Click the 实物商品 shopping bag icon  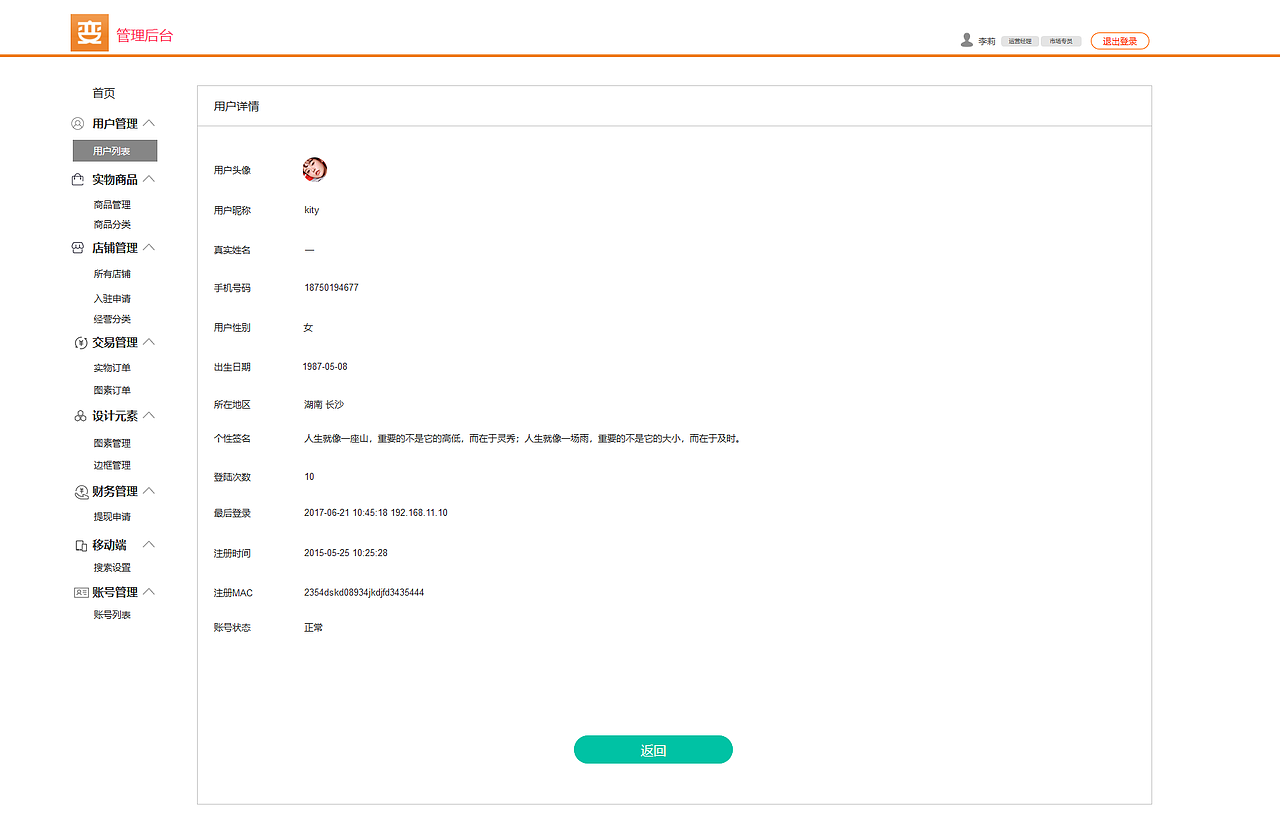78,180
